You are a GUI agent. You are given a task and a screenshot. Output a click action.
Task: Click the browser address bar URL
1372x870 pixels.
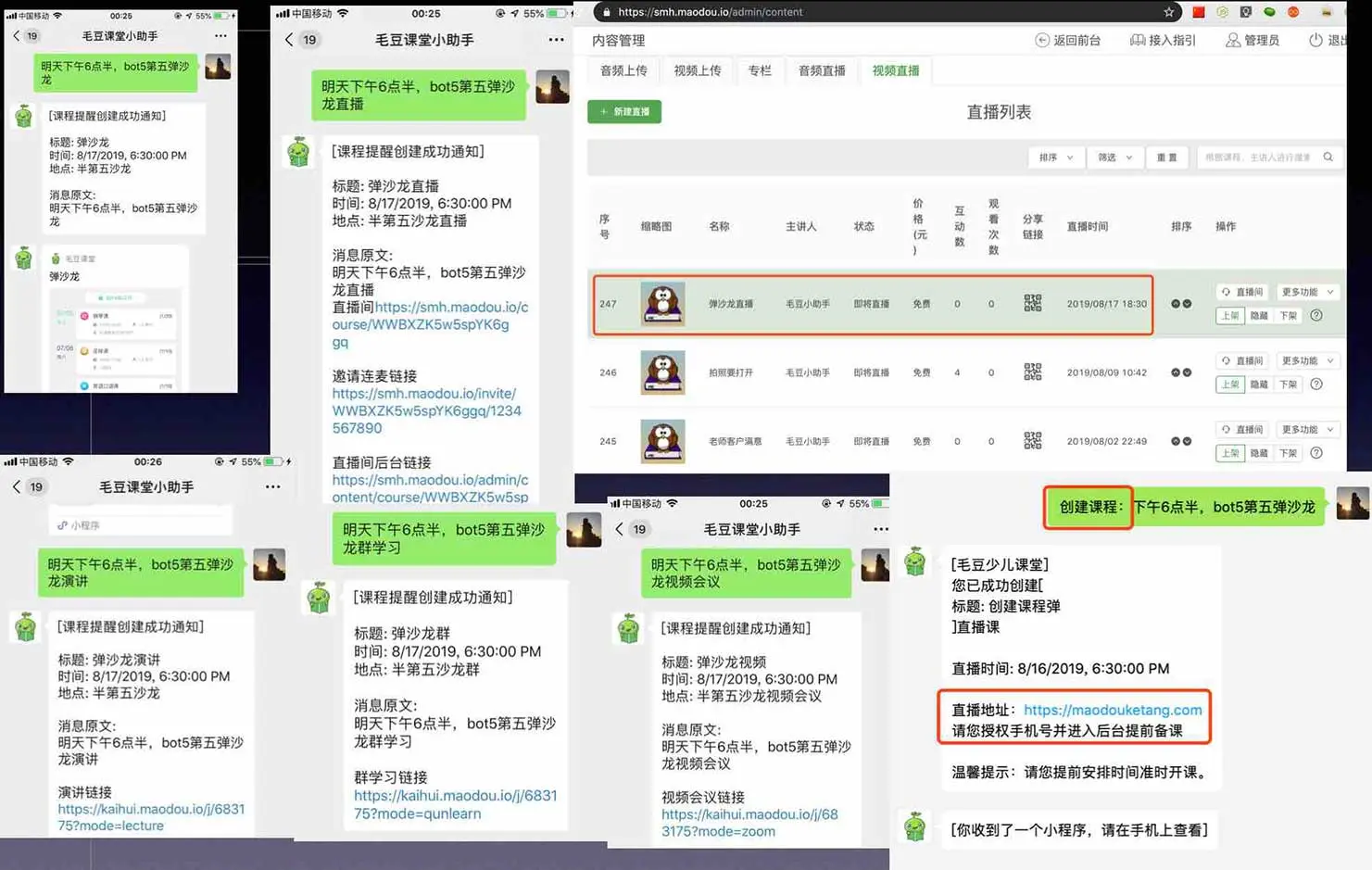pyautogui.click(x=711, y=12)
